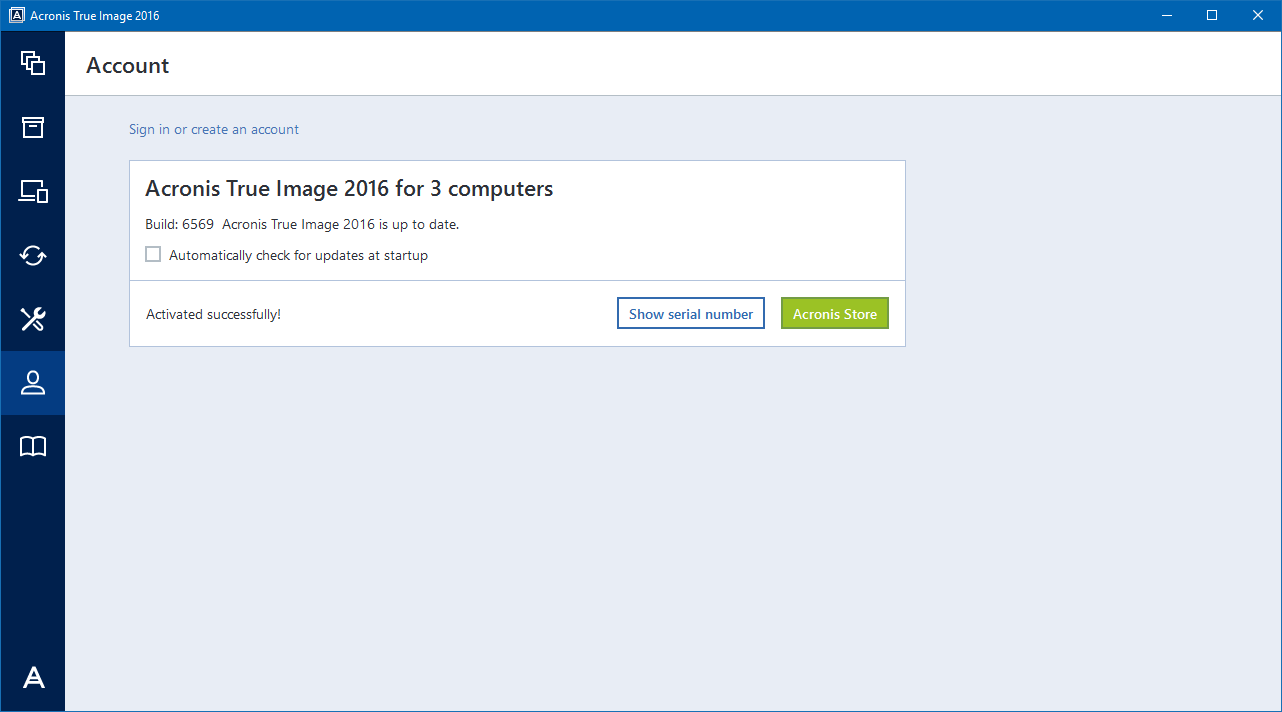
Task: Click the 'Activated successfully!' message
Action: (213, 314)
